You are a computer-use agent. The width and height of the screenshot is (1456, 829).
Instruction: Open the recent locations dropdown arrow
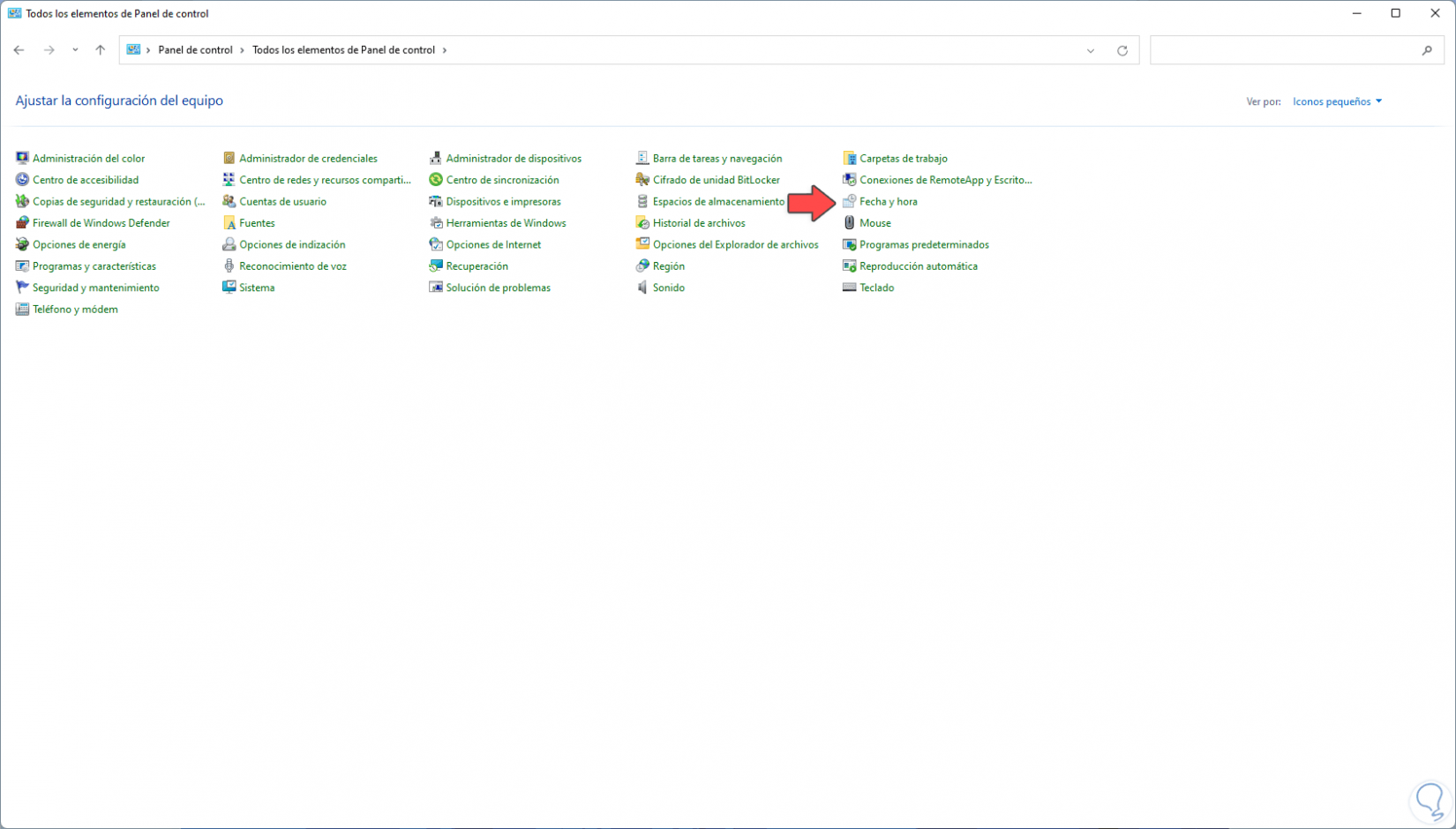[75, 50]
